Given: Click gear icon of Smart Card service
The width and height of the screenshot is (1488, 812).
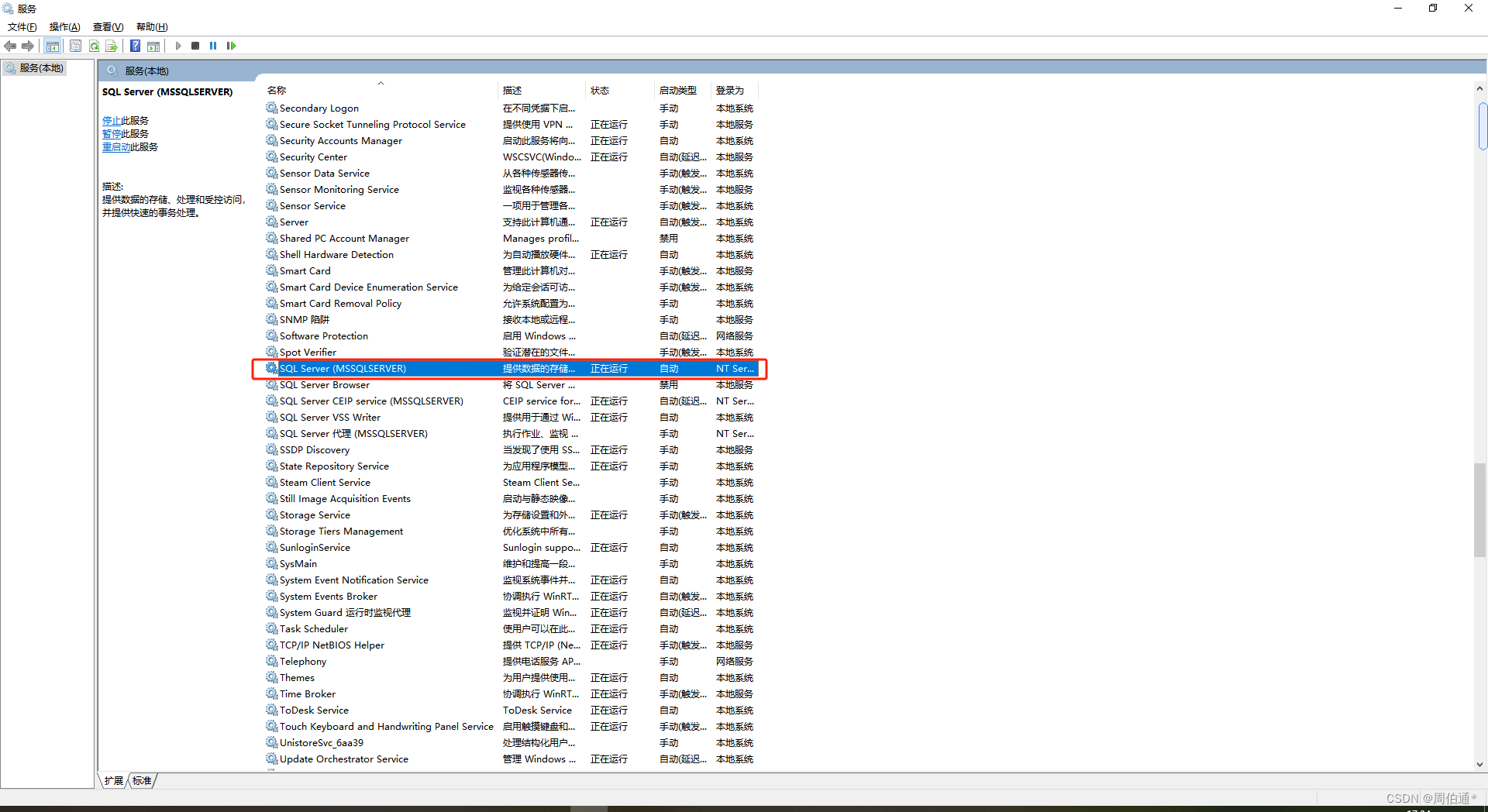Looking at the screenshot, I should point(272,270).
